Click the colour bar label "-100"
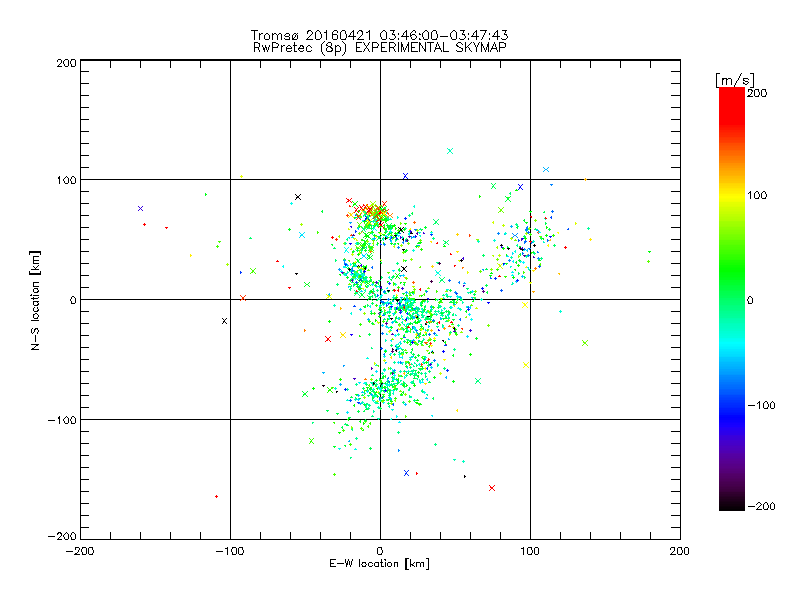The height and width of the screenshot is (600, 800). coord(761,405)
